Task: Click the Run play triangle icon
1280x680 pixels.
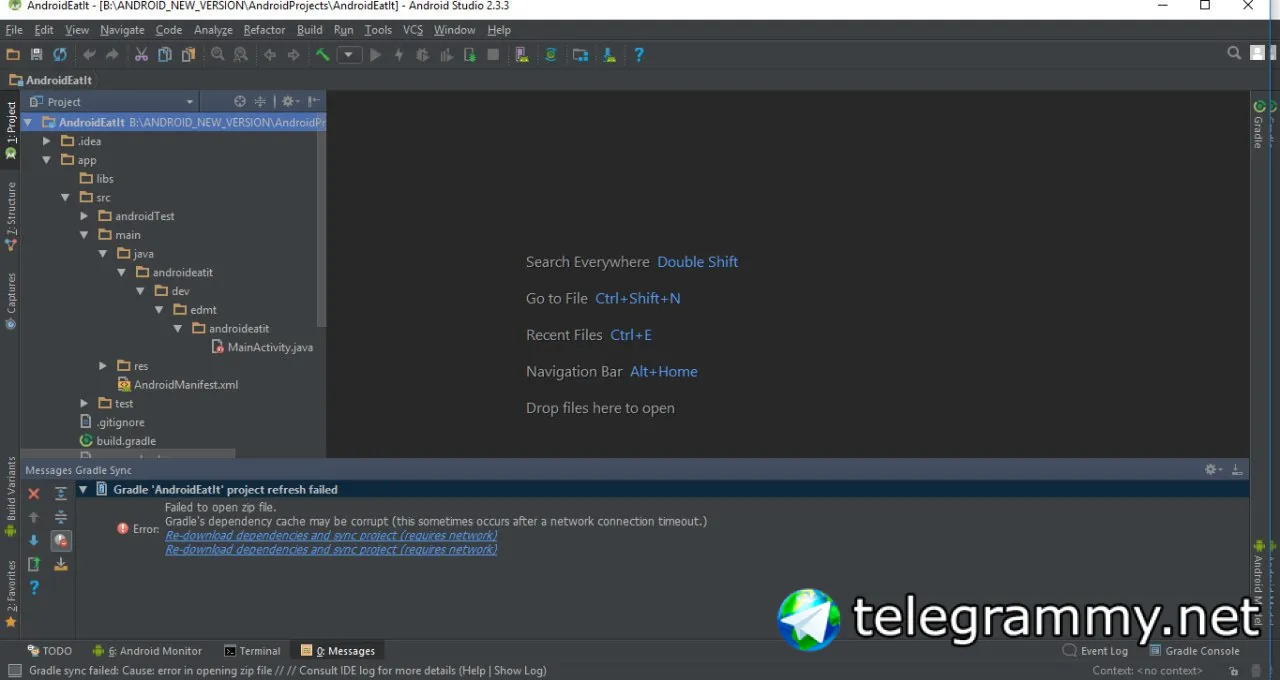Action: coord(375,55)
